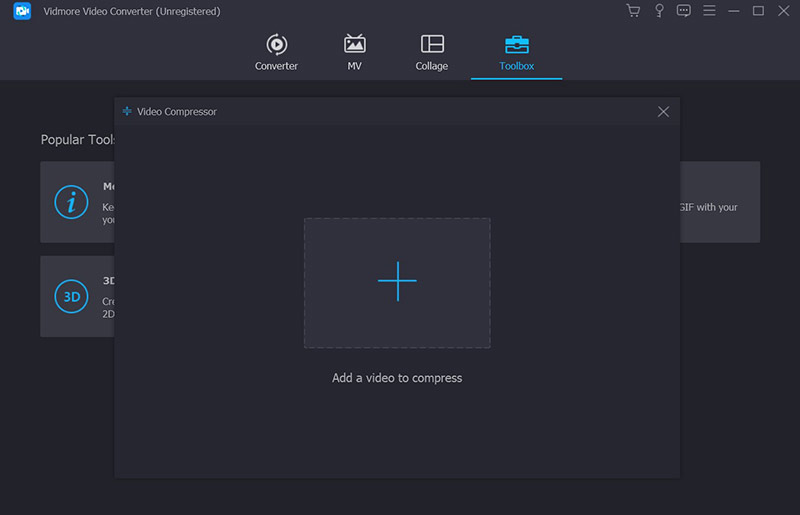Image resolution: width=800 pixels, height=515 pixels.
Task: Open the hamburger menu in title bar
Action: click(709, 11)
